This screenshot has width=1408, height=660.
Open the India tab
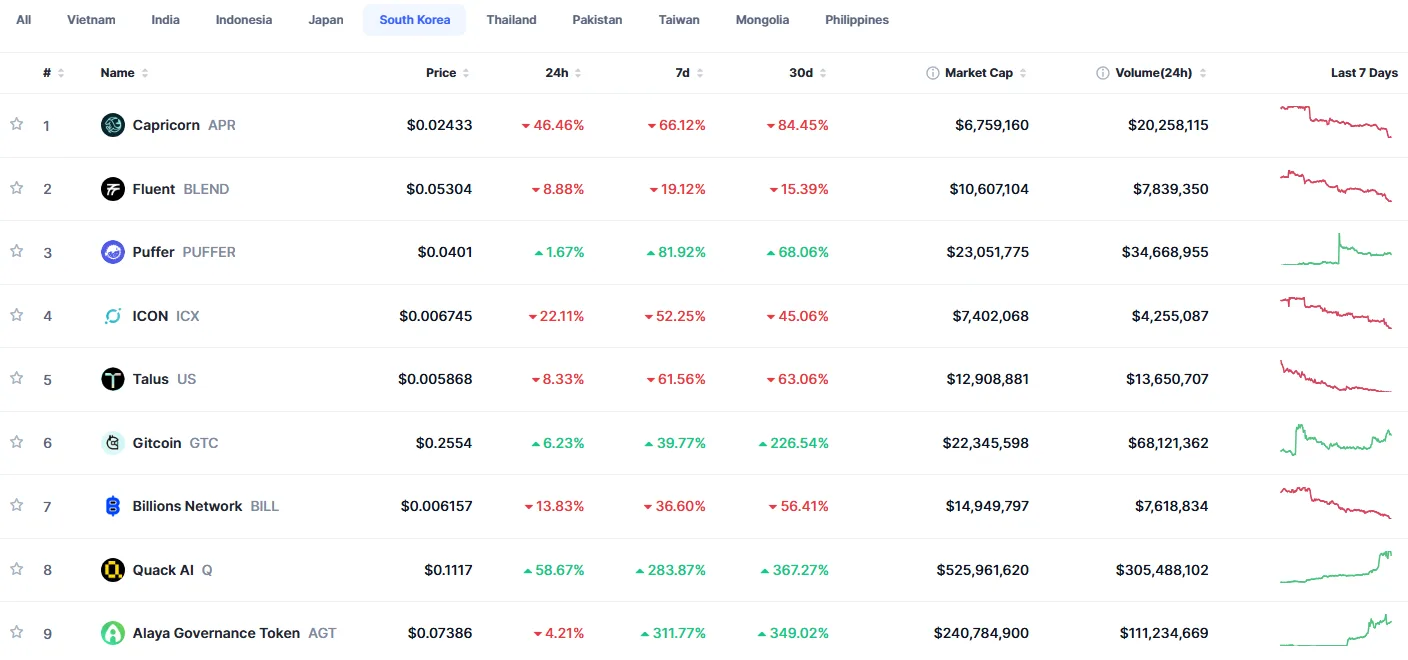(166, 20)
